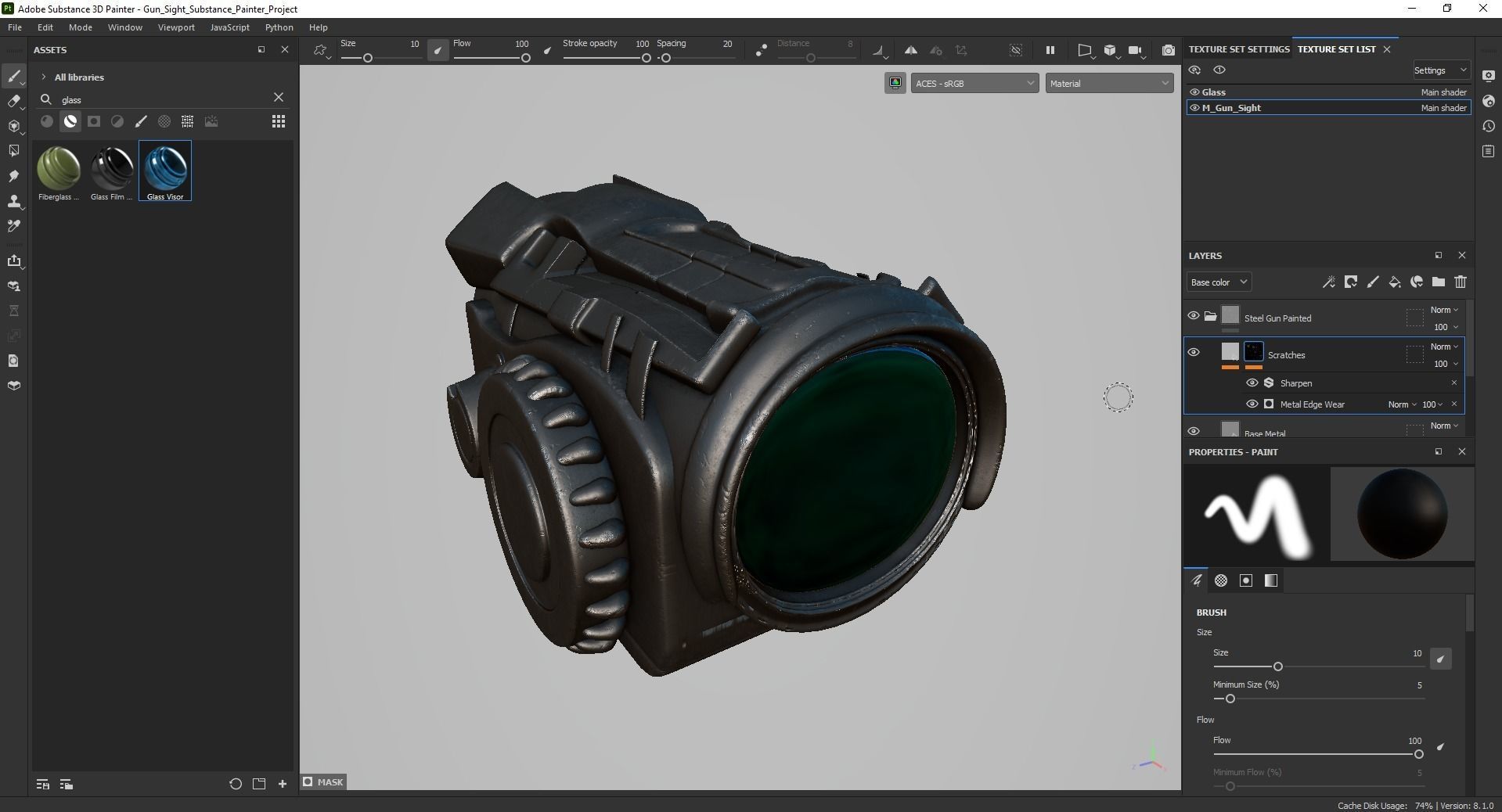
Task: Select the Eraser tool
Action: coord(13,101)
